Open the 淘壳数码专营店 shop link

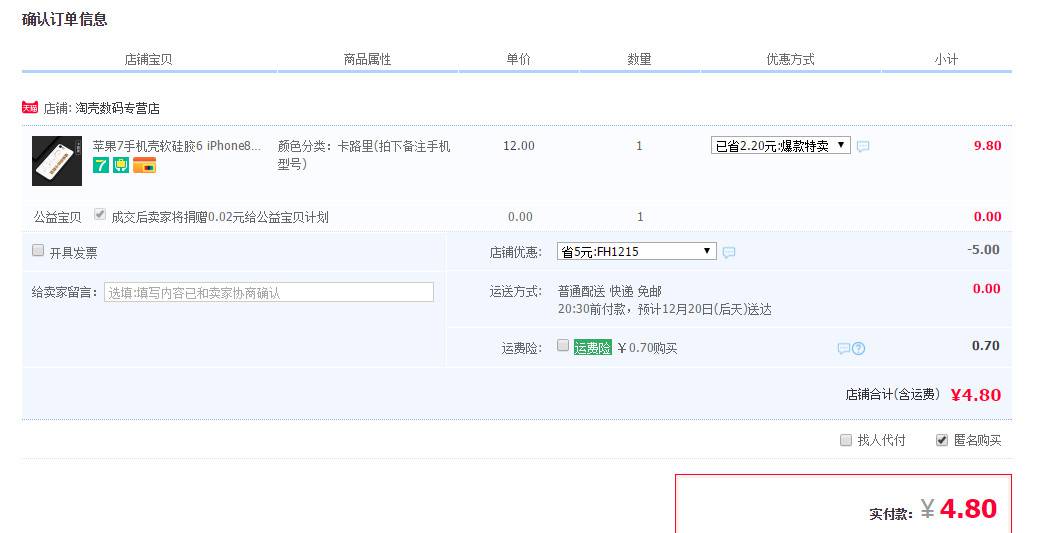118,108
